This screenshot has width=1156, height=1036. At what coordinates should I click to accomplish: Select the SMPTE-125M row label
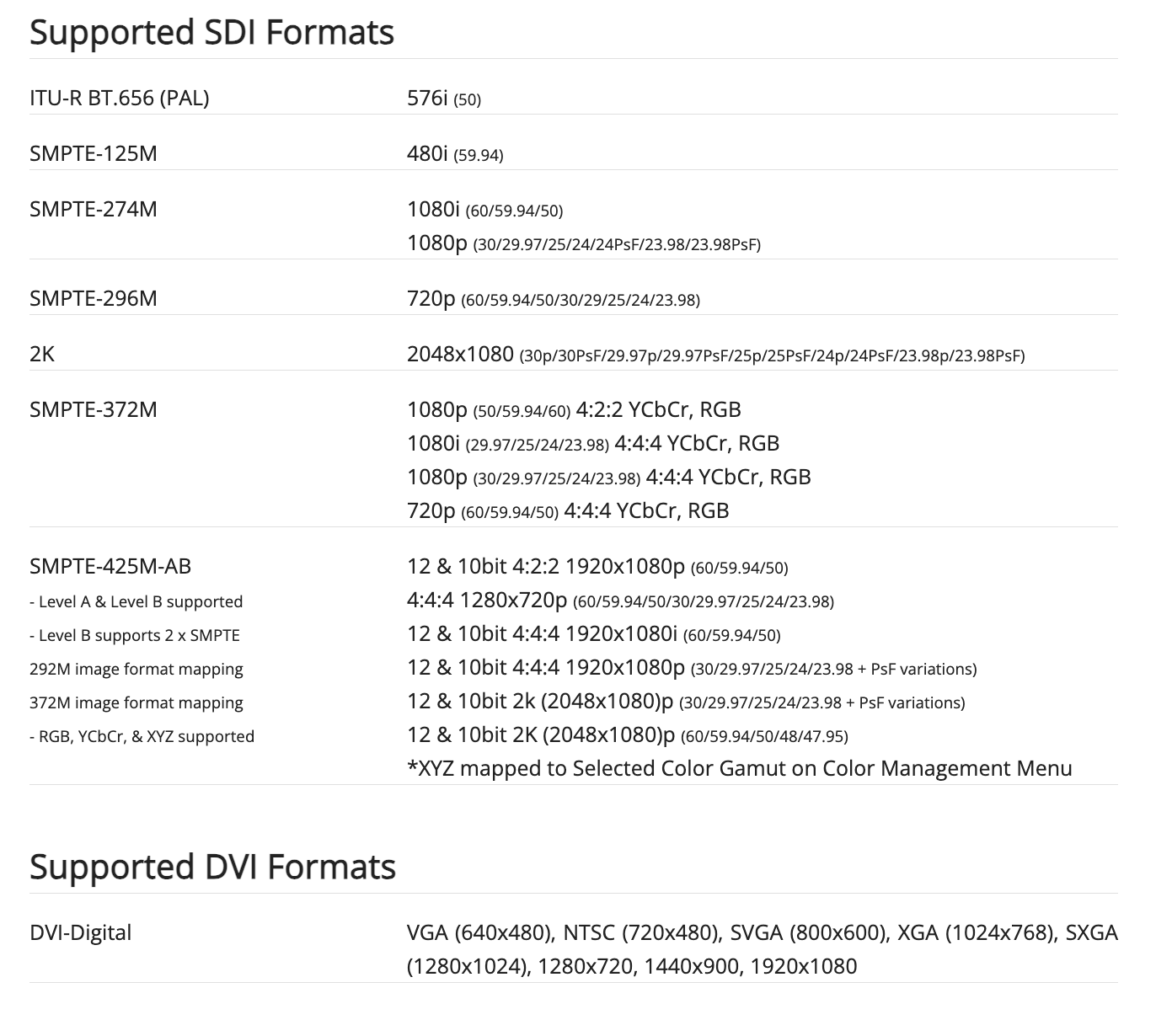click(93, 153)
